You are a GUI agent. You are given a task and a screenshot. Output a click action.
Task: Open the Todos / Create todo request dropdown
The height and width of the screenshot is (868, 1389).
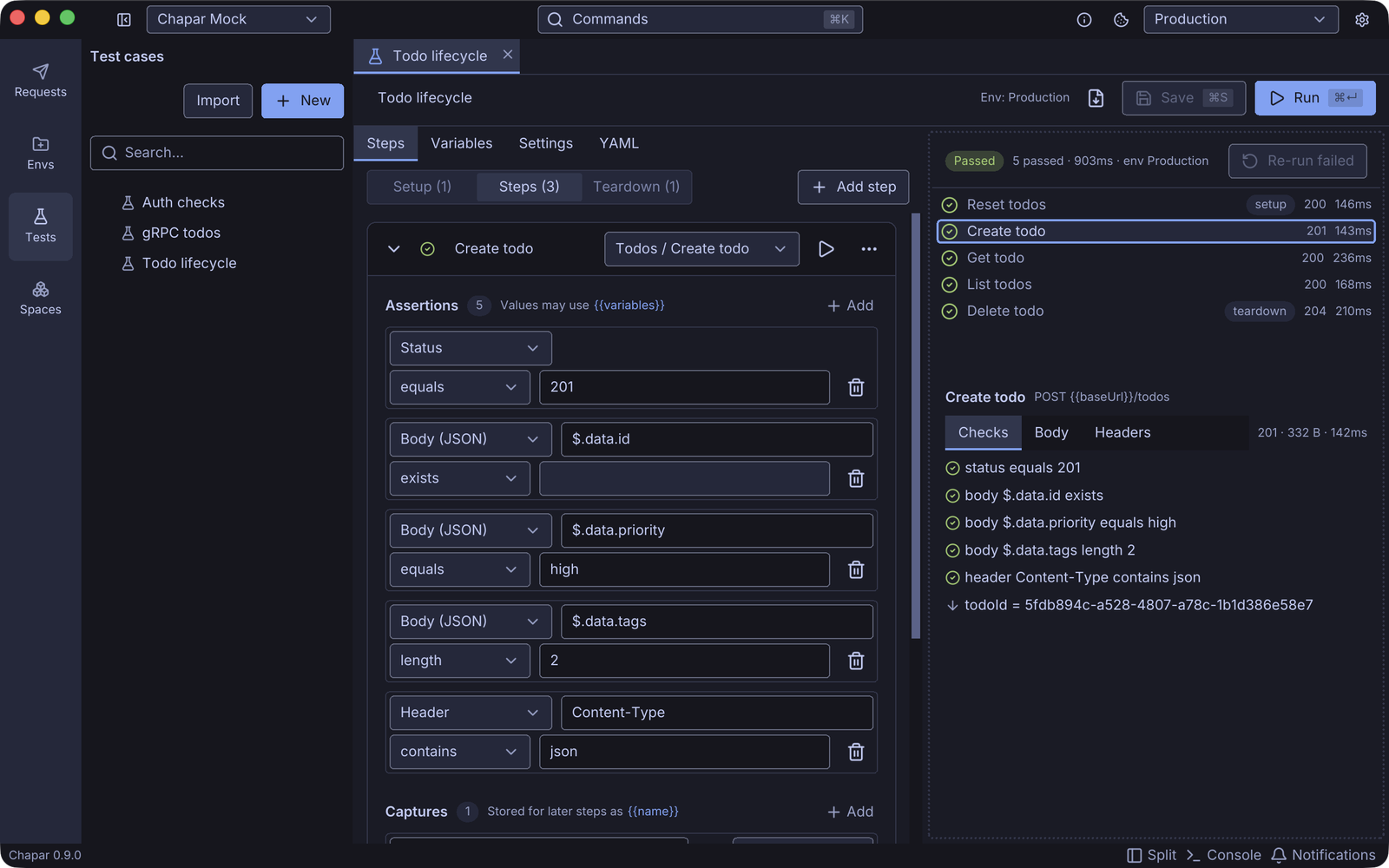(x=701, y=249)
